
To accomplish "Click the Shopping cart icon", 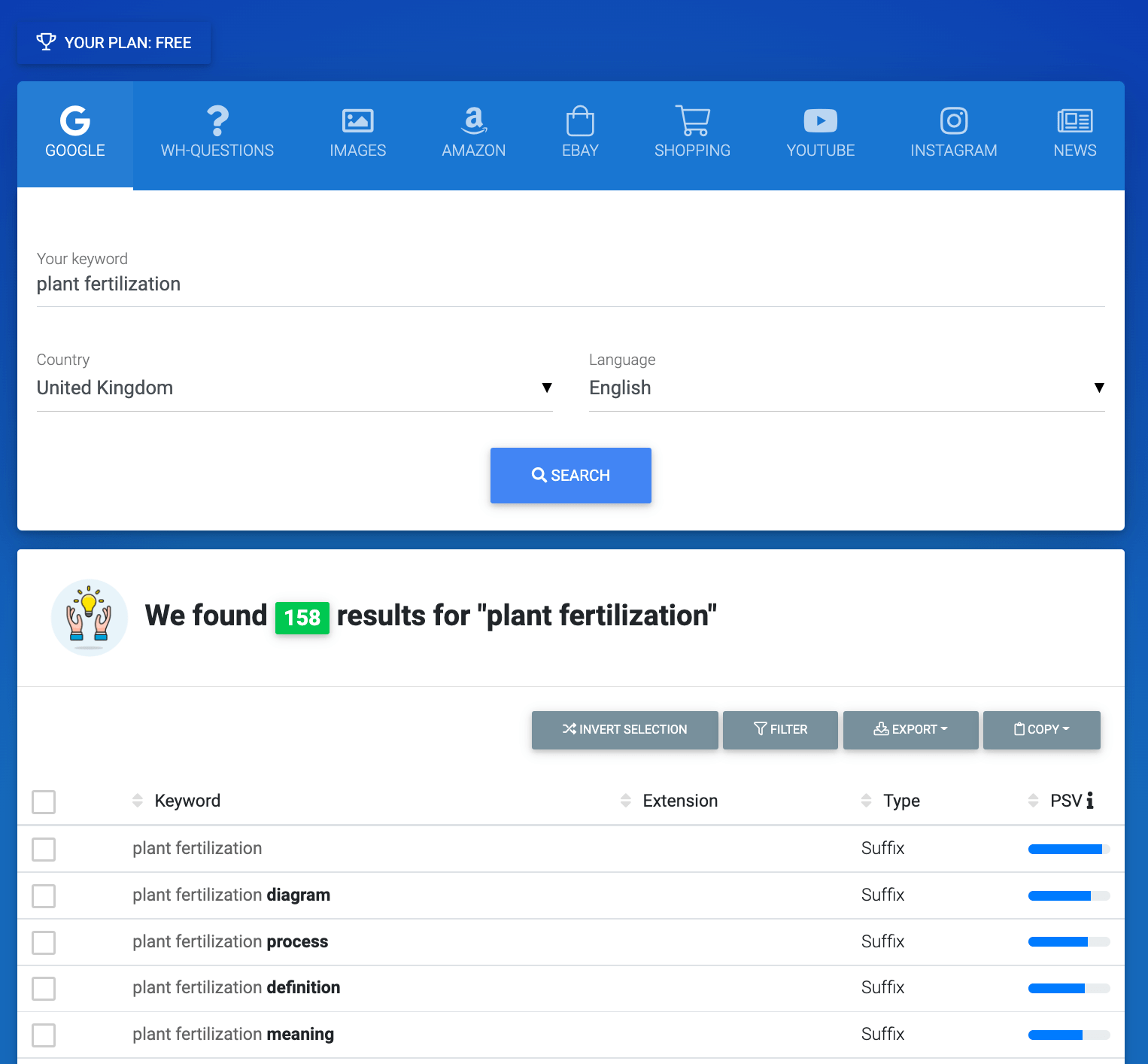I will point(692,120).
